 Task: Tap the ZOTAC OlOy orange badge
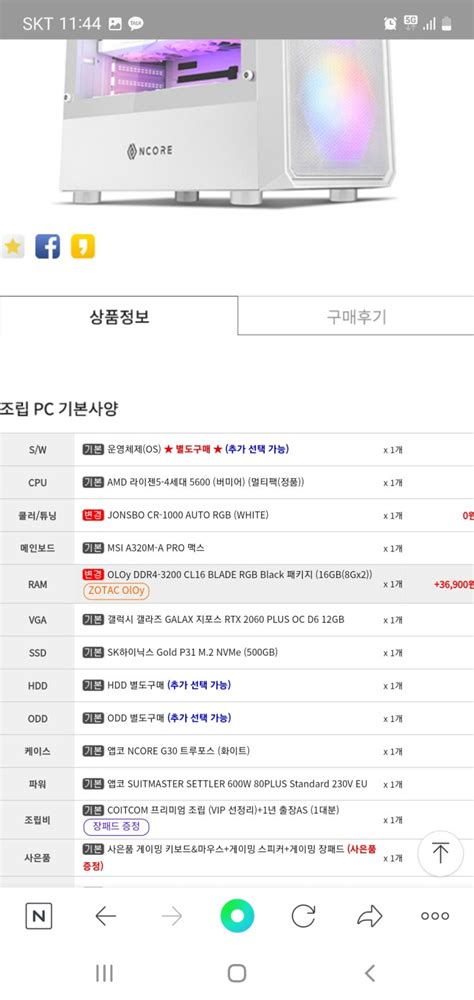[x=116, y=591]
